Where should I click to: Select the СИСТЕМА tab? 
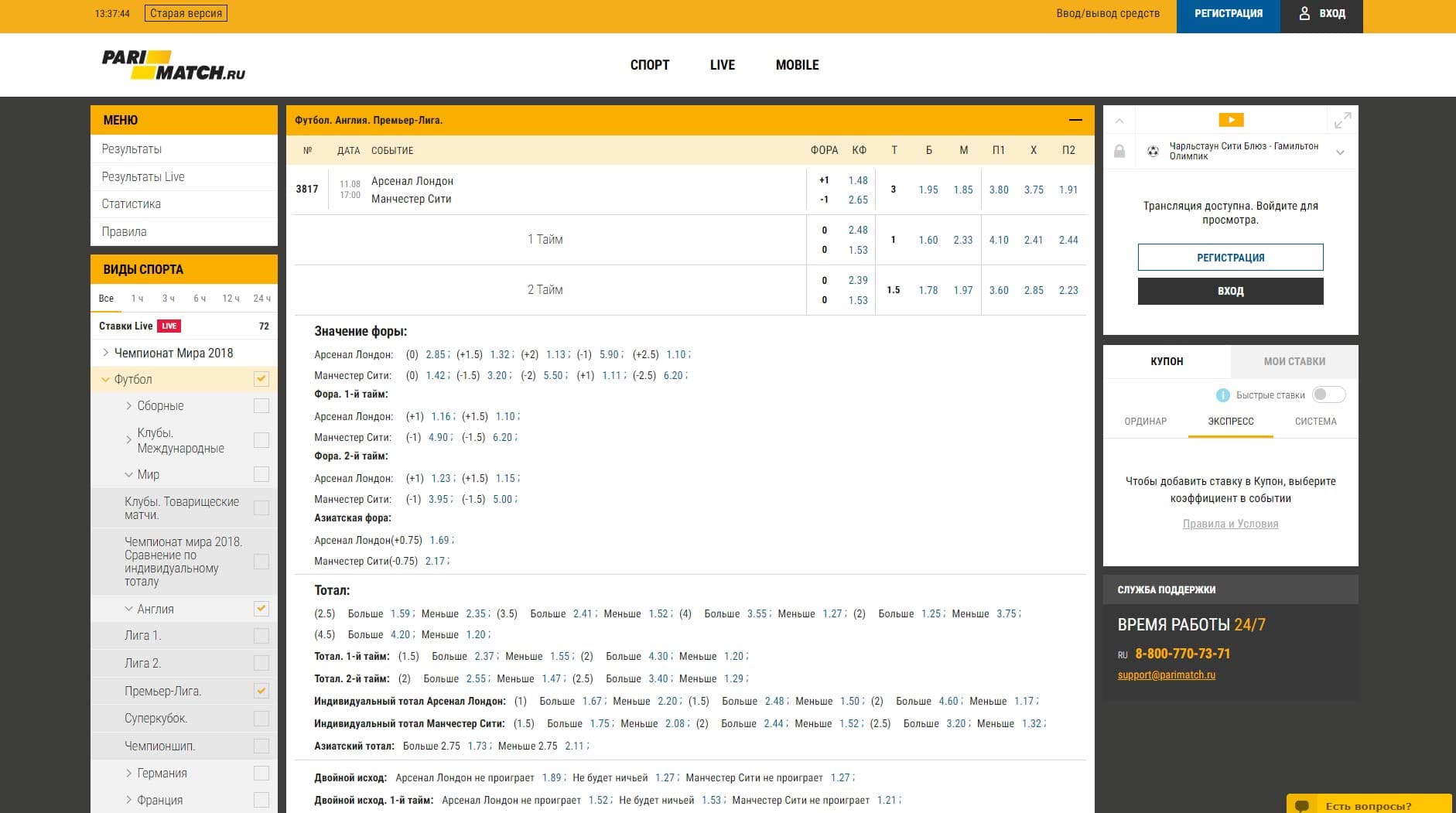[1315, 422]
